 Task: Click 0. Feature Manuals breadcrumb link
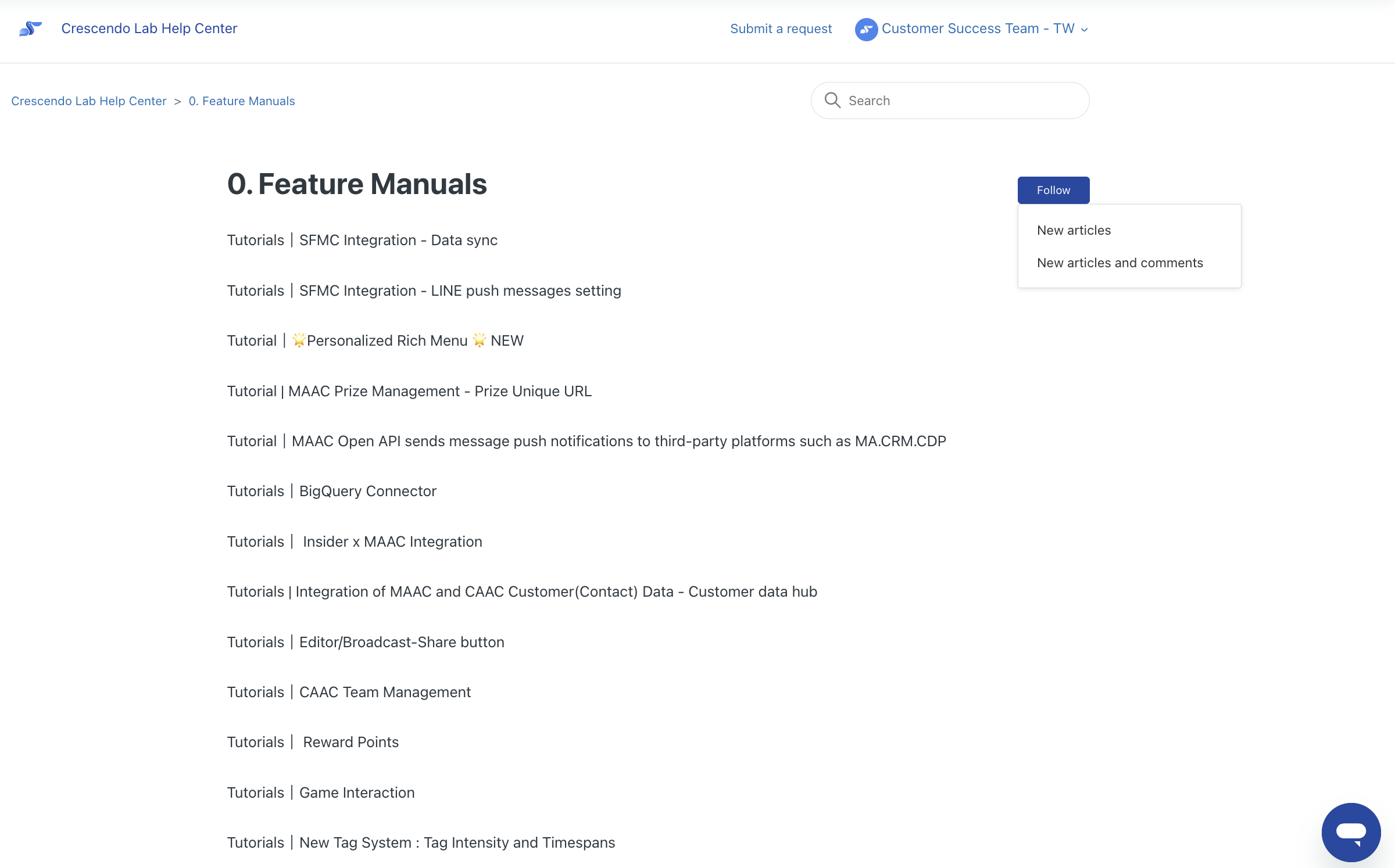point(242,101)
